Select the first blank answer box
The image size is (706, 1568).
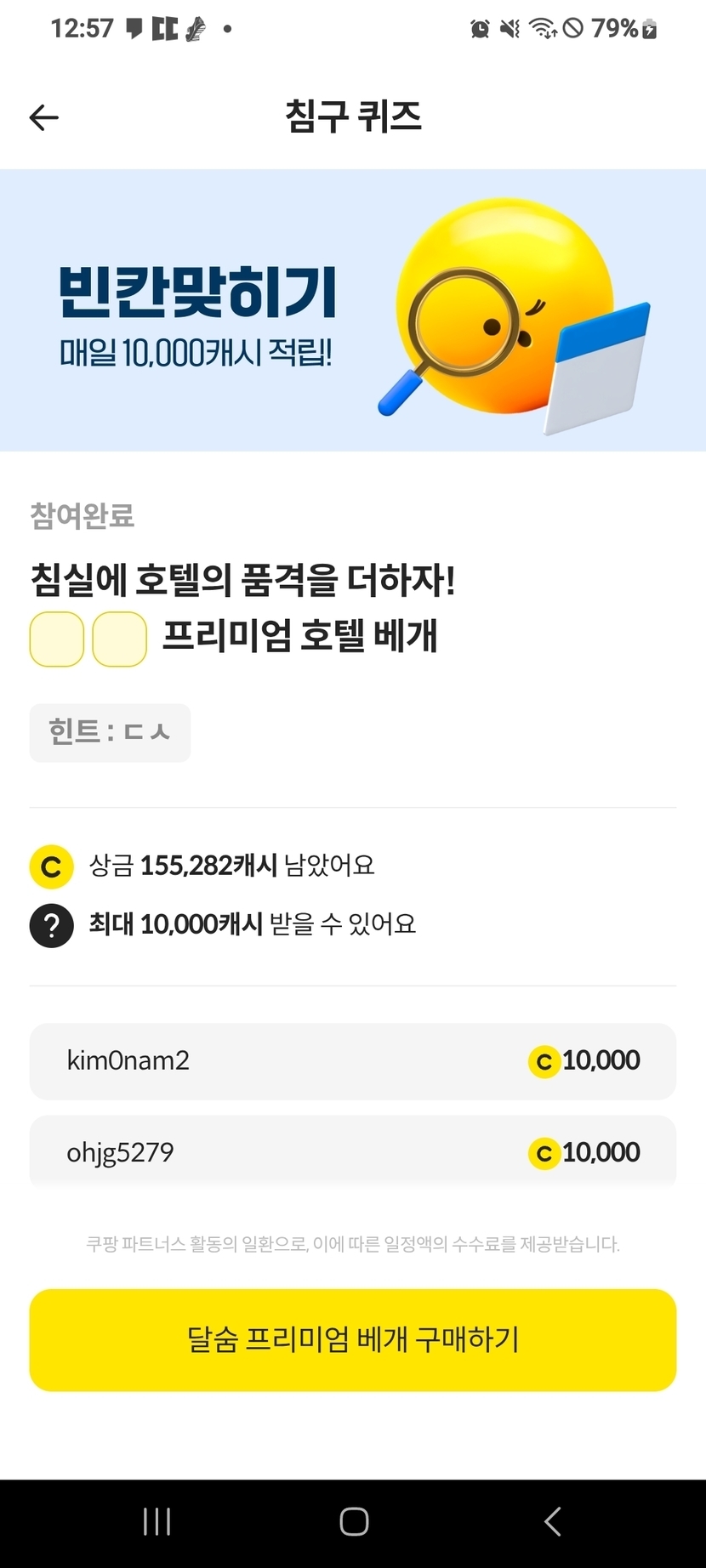(x=57, y=639)
